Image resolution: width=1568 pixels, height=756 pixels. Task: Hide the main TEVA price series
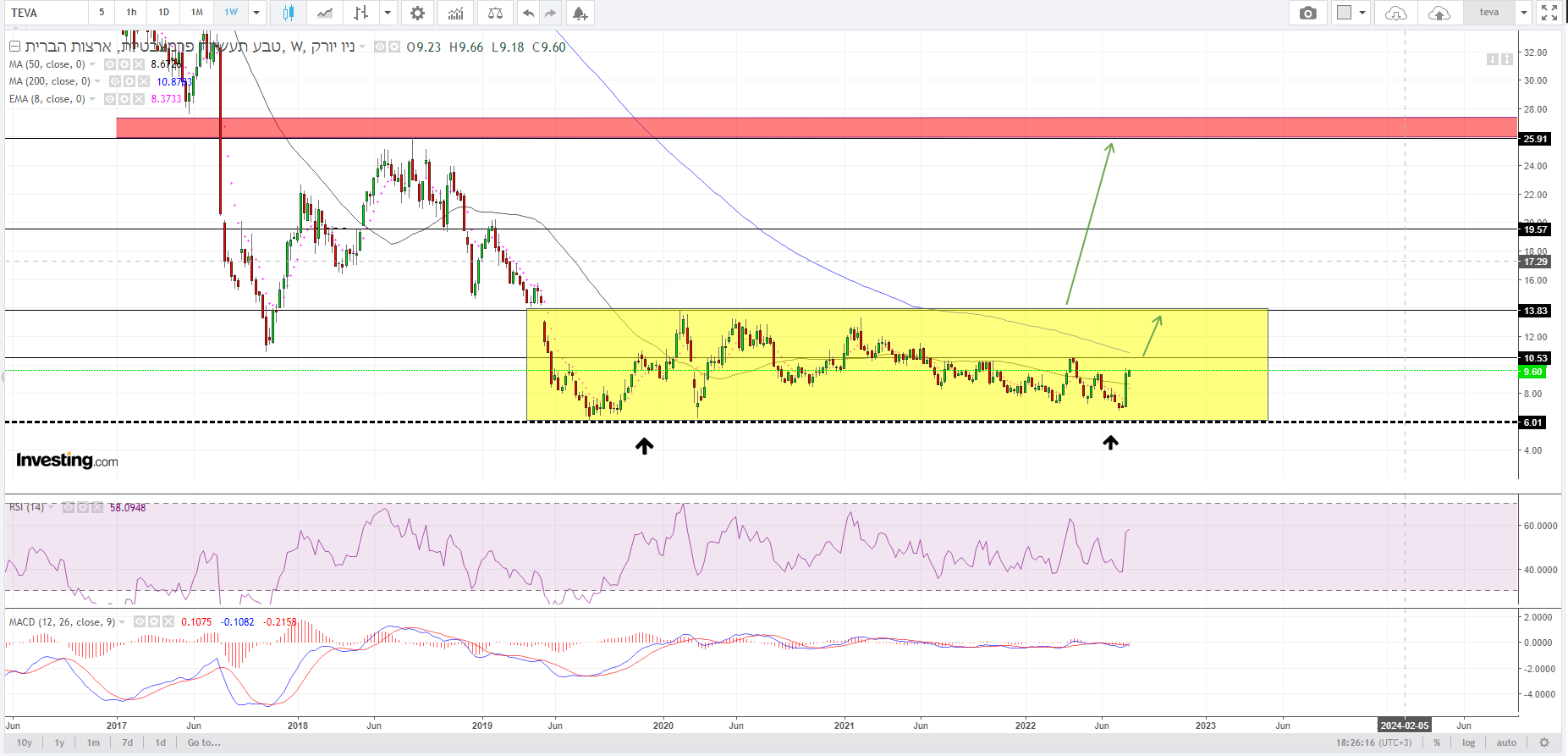380,47
